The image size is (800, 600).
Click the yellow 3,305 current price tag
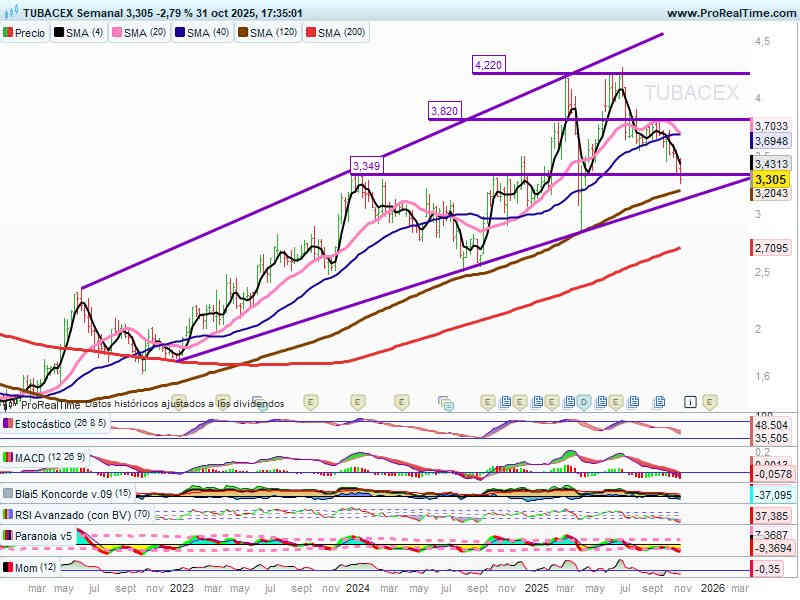(770, 179)
